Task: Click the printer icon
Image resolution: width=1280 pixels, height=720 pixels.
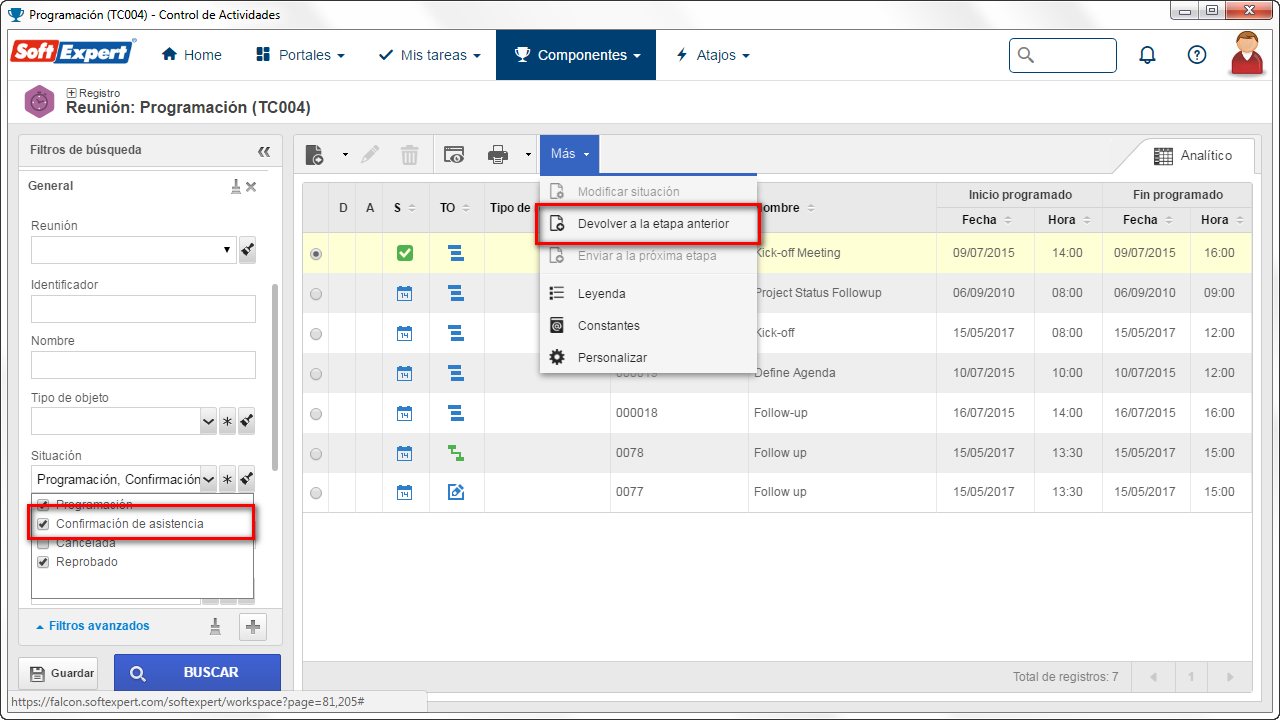Action: [x=498, y=155]
